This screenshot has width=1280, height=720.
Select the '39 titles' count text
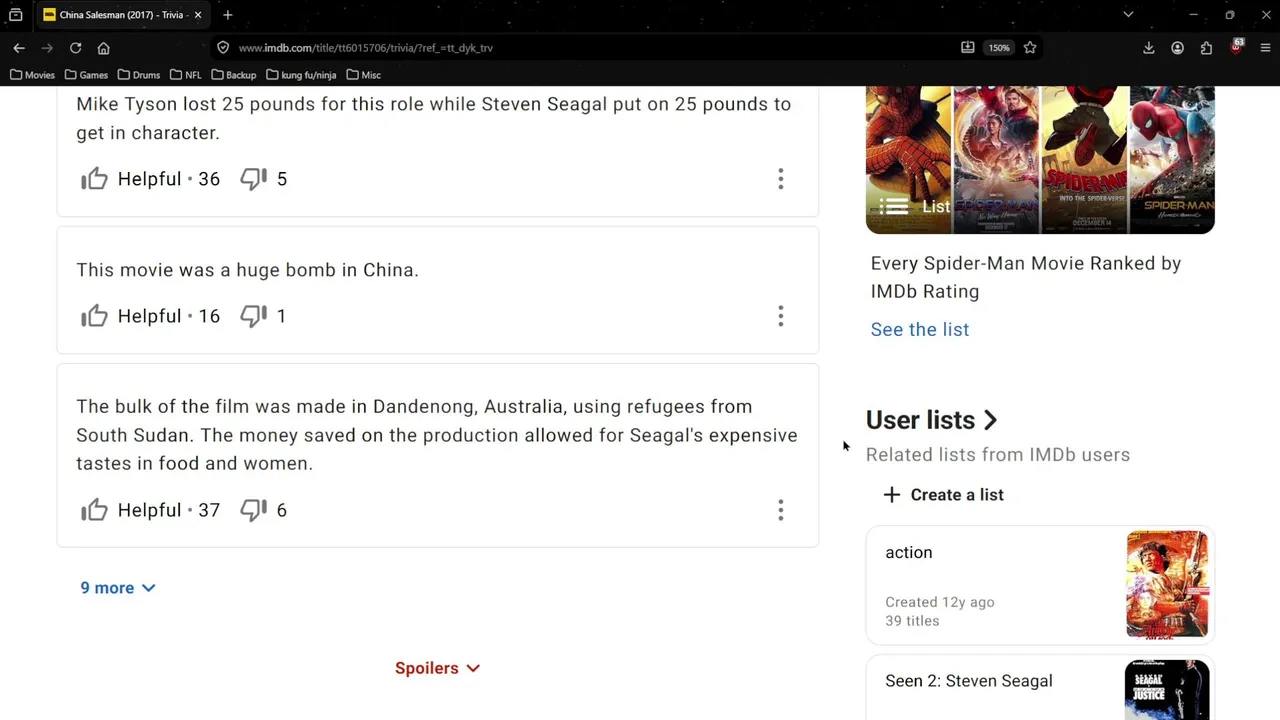912,621
